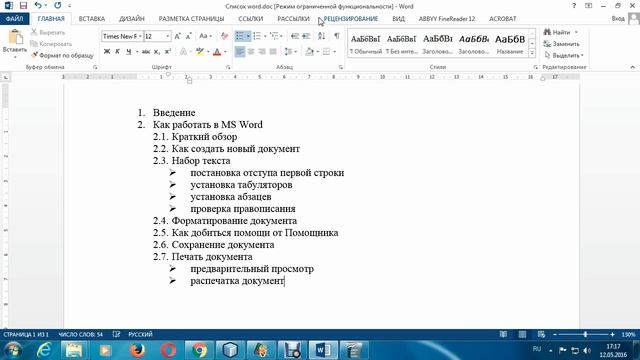
Task: Click the Вход sign-in link
Action: click(x=618, y=19)
